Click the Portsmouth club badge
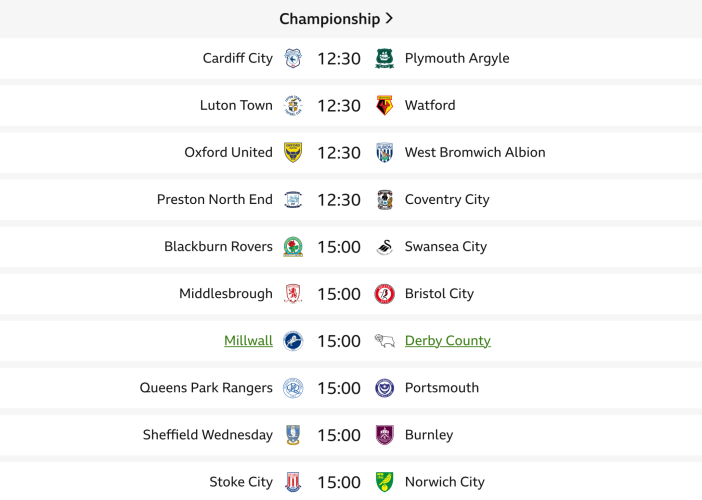 tap(384, 388)
